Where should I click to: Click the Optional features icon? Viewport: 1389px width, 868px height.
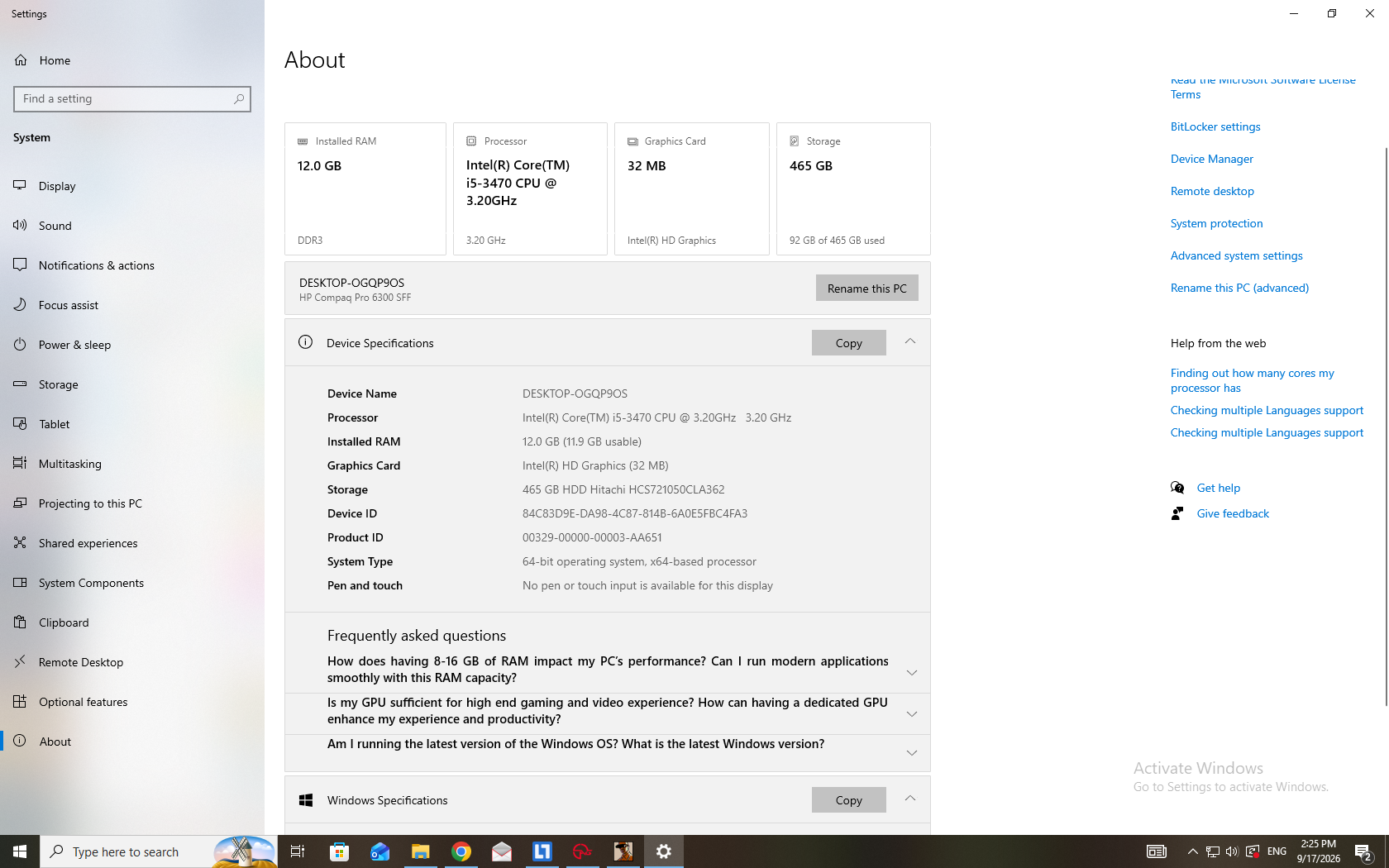coord(20,701)
